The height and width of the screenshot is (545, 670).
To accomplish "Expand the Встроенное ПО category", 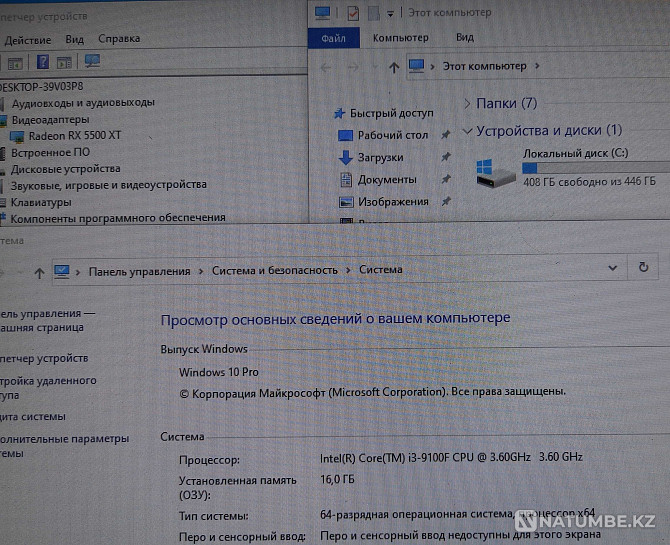I will click(50, 153).
